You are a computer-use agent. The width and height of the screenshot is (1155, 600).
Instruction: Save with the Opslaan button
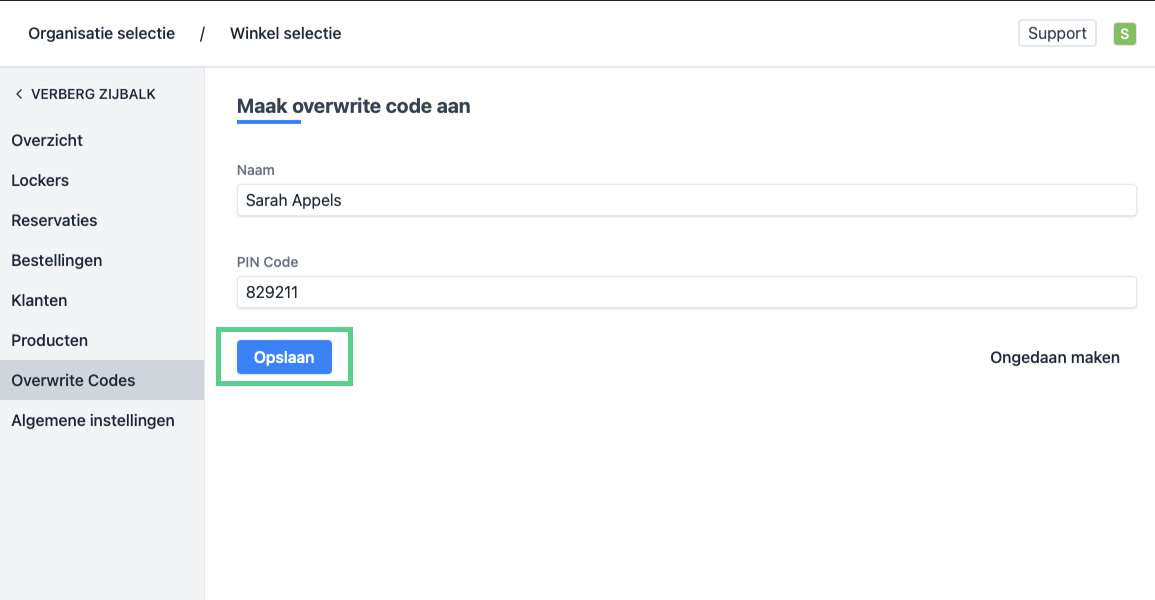point(284,357)
